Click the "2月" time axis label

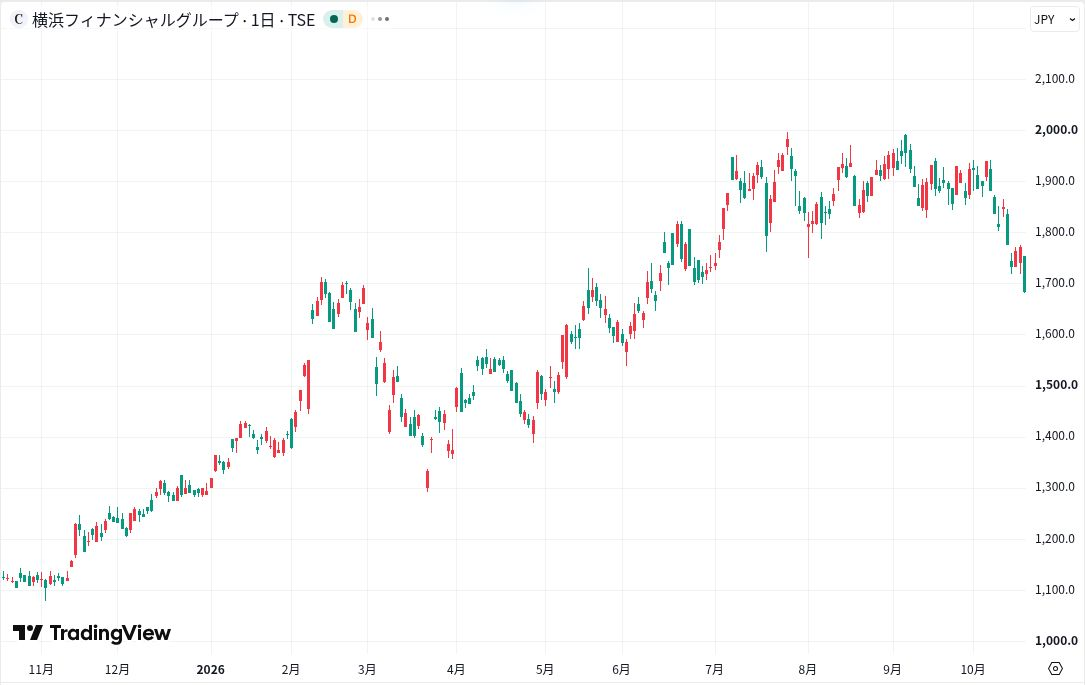[x=291, y=670]
